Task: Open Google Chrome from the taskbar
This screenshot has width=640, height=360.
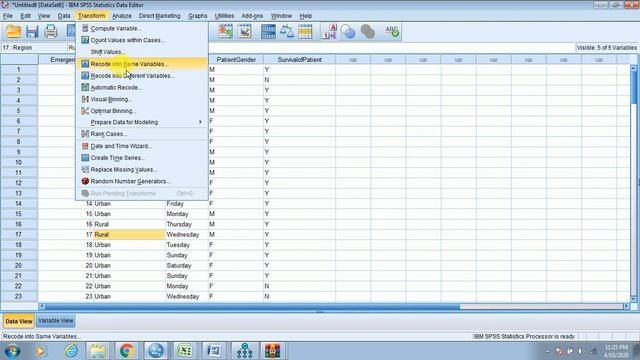Action: pyautogui.click(x=126, y=351)
